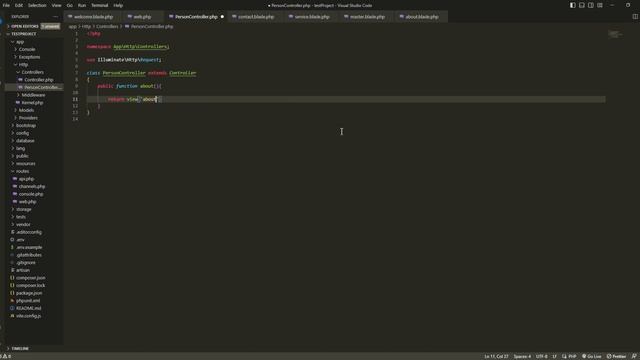The image size is (640, 360).
Task: Open the Selection menu
Action: coord(37,5)
